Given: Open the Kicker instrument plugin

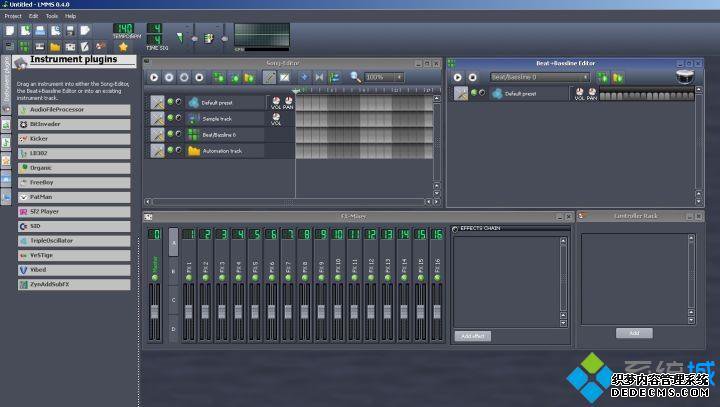Looking at the screenshot, I should click(x=74, y=138).
